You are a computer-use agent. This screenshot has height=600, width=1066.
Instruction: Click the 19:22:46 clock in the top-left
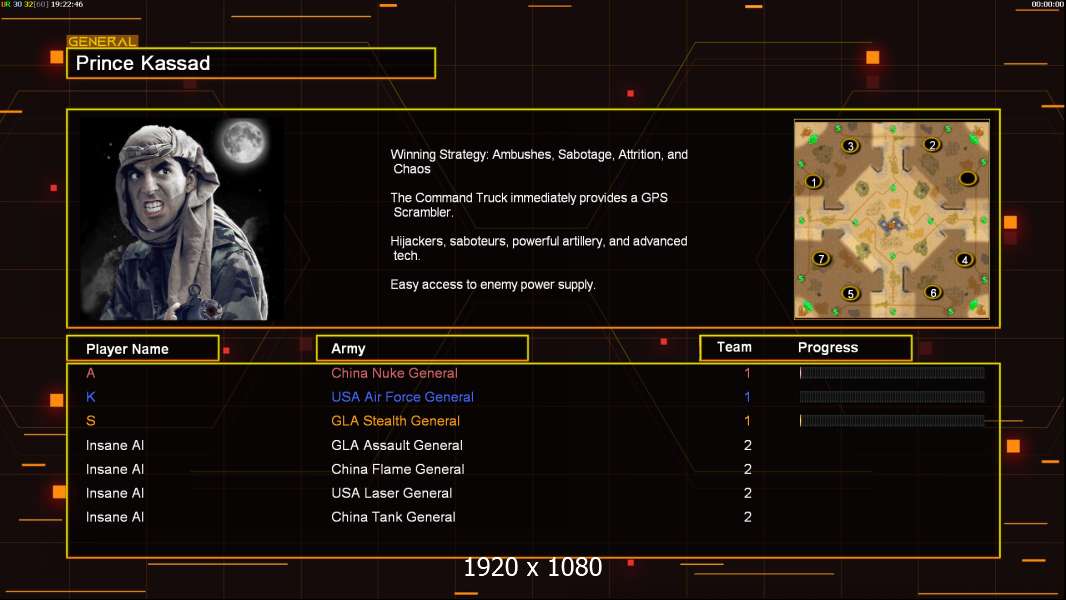click(x=67, y=4)
